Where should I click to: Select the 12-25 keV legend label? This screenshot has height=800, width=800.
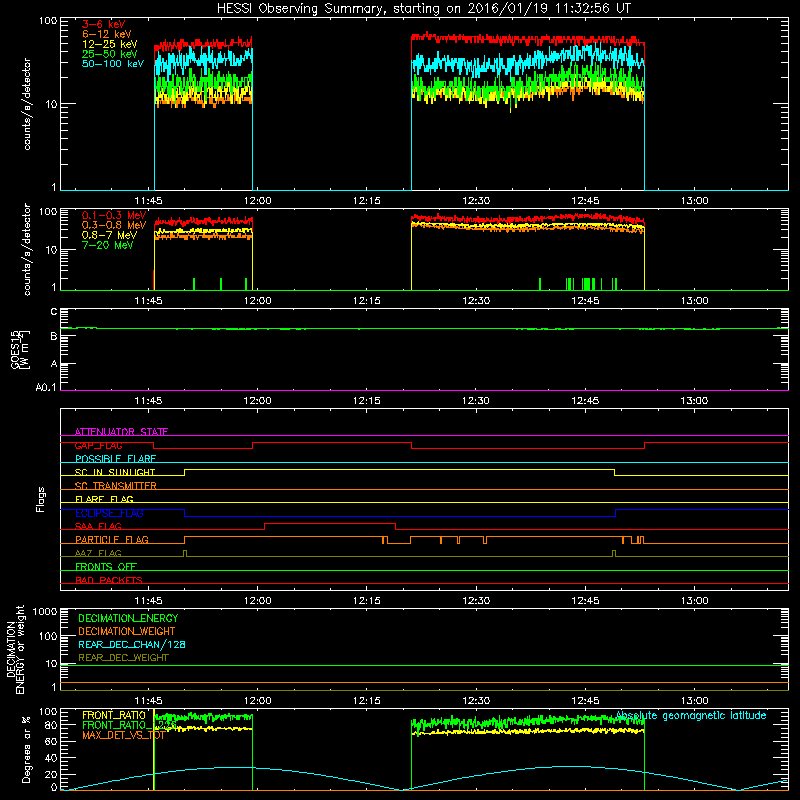pos(110,44)
